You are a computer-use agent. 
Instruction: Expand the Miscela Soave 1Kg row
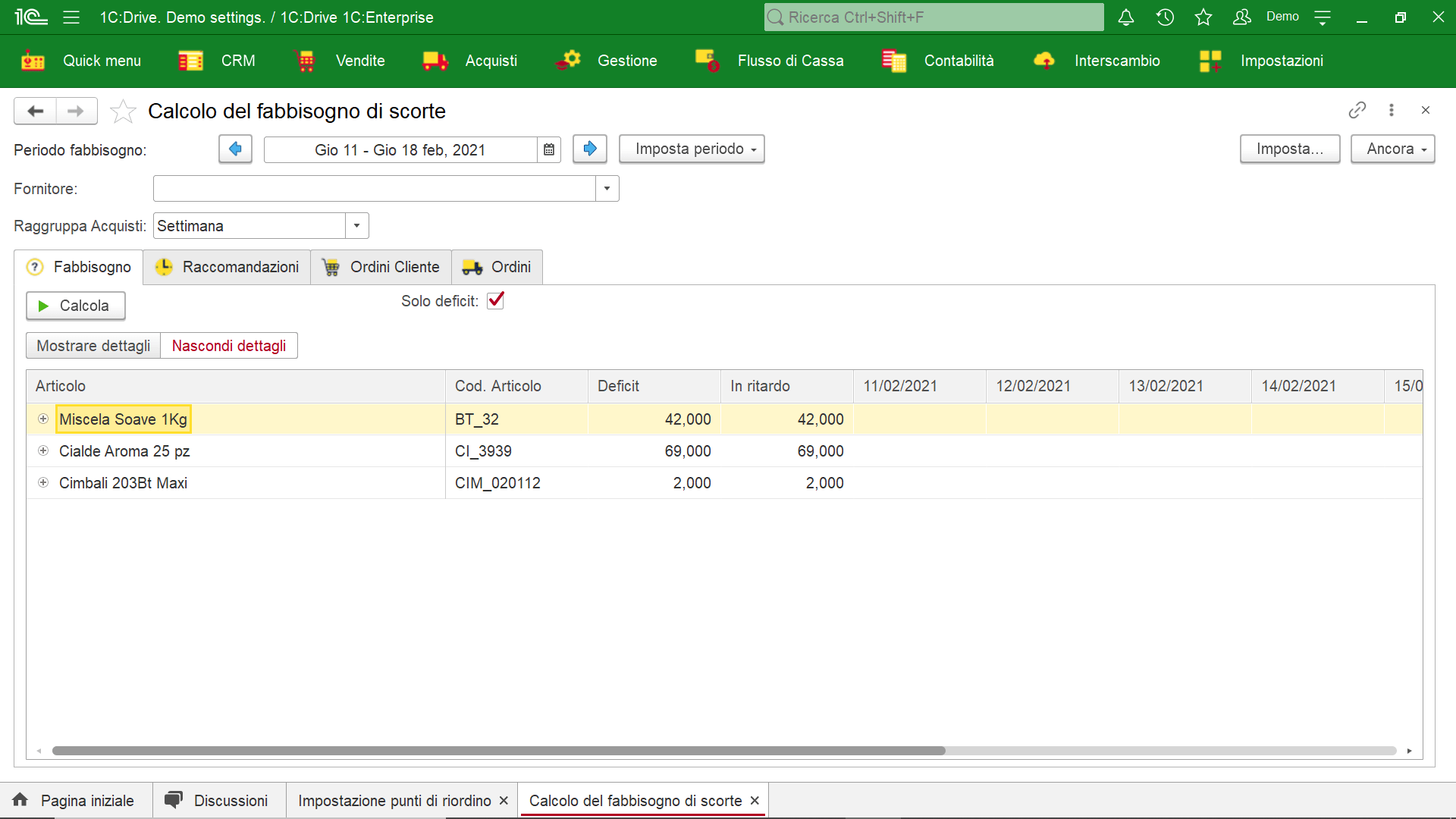tap(43, 419)
